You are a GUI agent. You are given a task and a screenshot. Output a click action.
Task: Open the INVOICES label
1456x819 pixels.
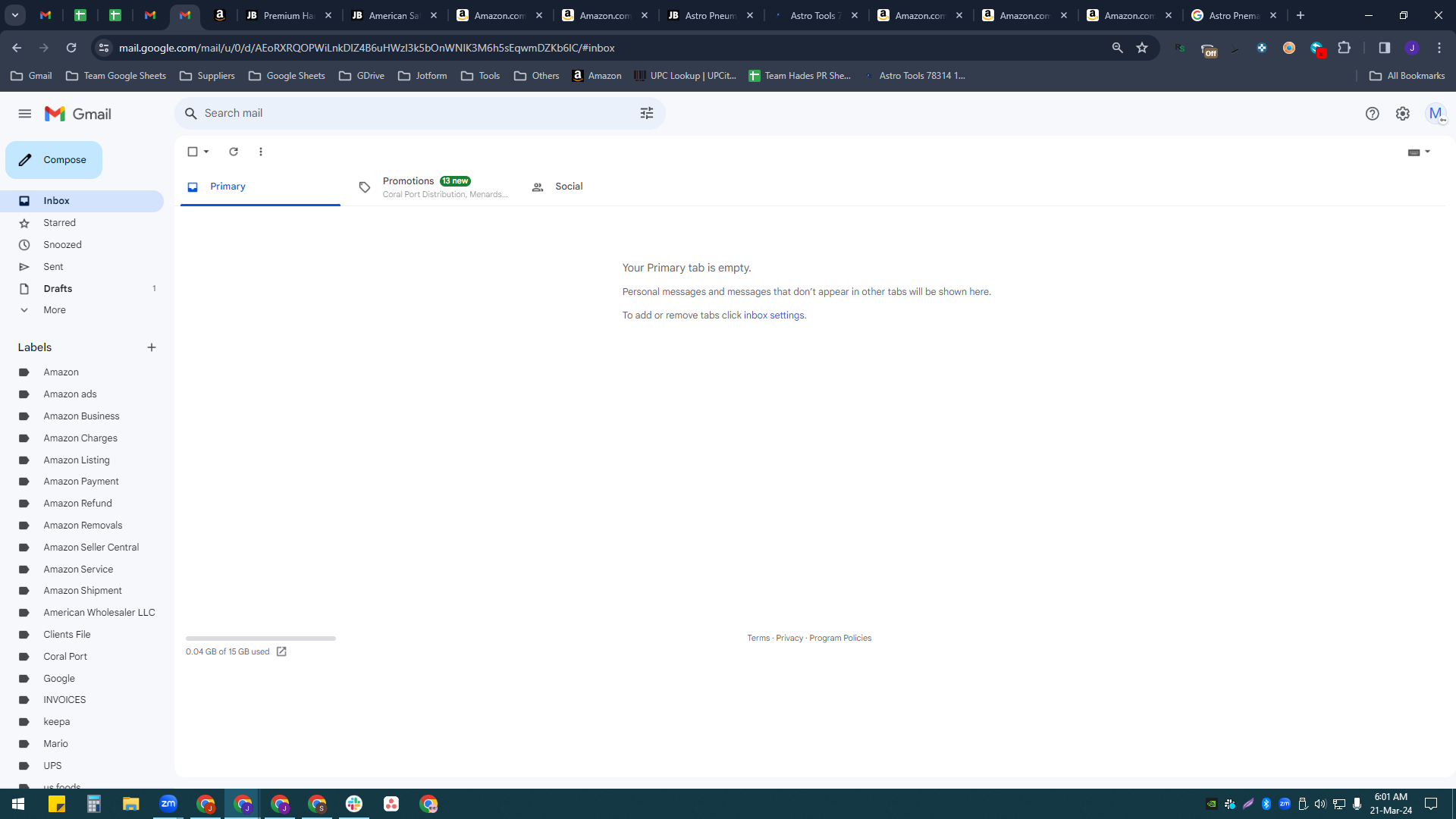coord(64,700)
